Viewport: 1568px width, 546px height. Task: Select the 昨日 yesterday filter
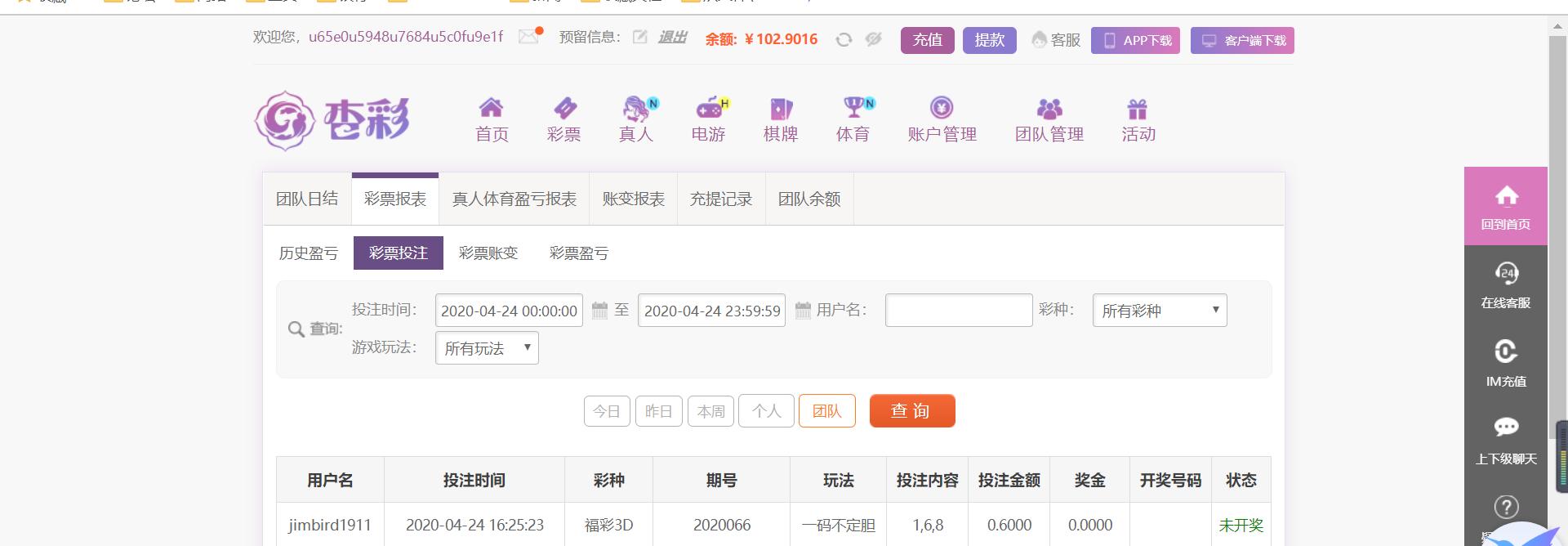[658, 411]
